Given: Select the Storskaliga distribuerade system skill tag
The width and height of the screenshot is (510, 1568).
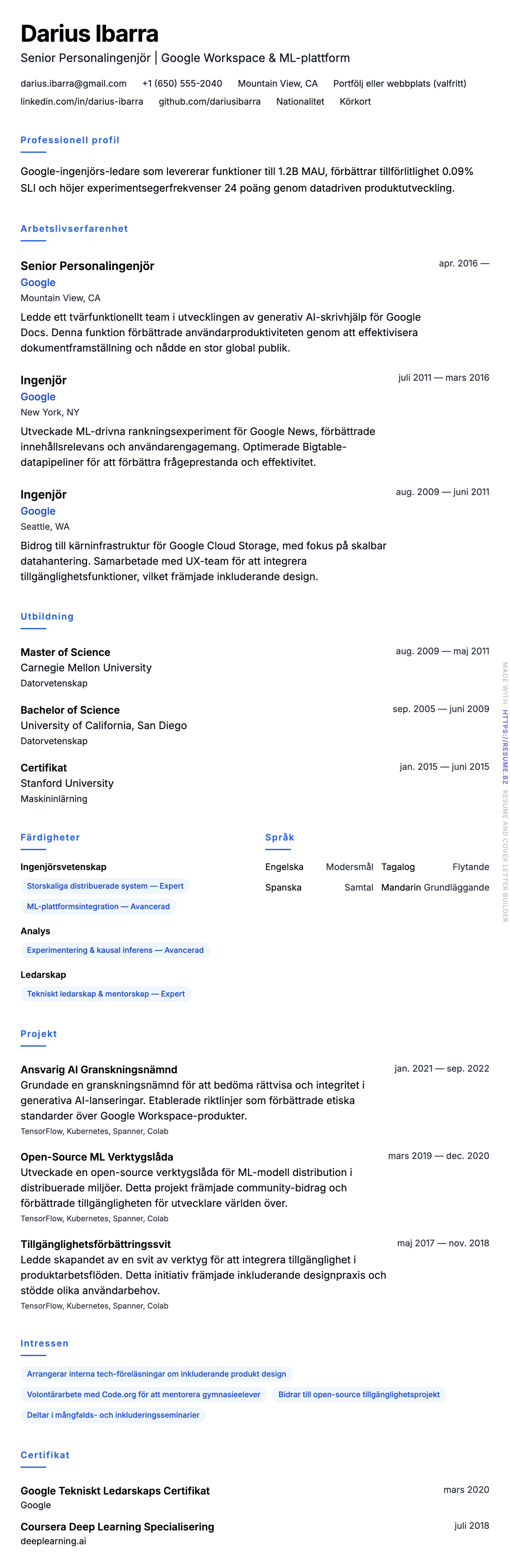Looking at the screenshot, I should (105, 886).
